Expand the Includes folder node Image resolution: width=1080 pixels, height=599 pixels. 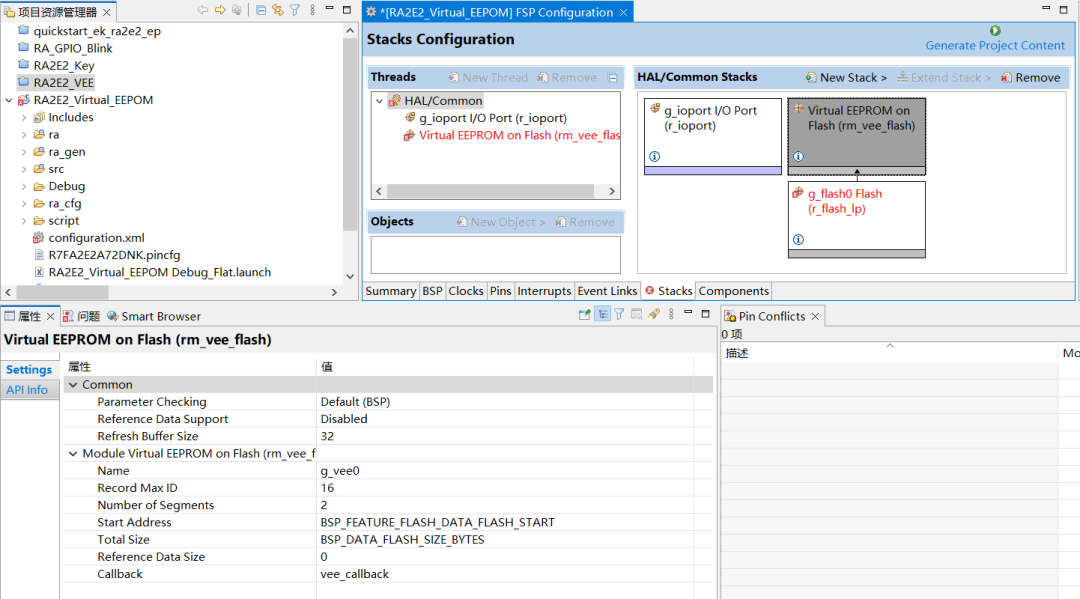(x=24, y=118)
